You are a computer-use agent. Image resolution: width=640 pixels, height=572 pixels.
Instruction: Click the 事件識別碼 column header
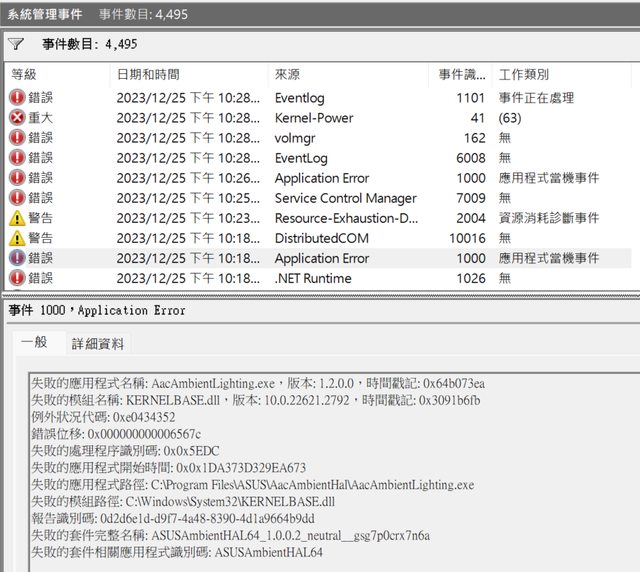[x=462, y=75]
